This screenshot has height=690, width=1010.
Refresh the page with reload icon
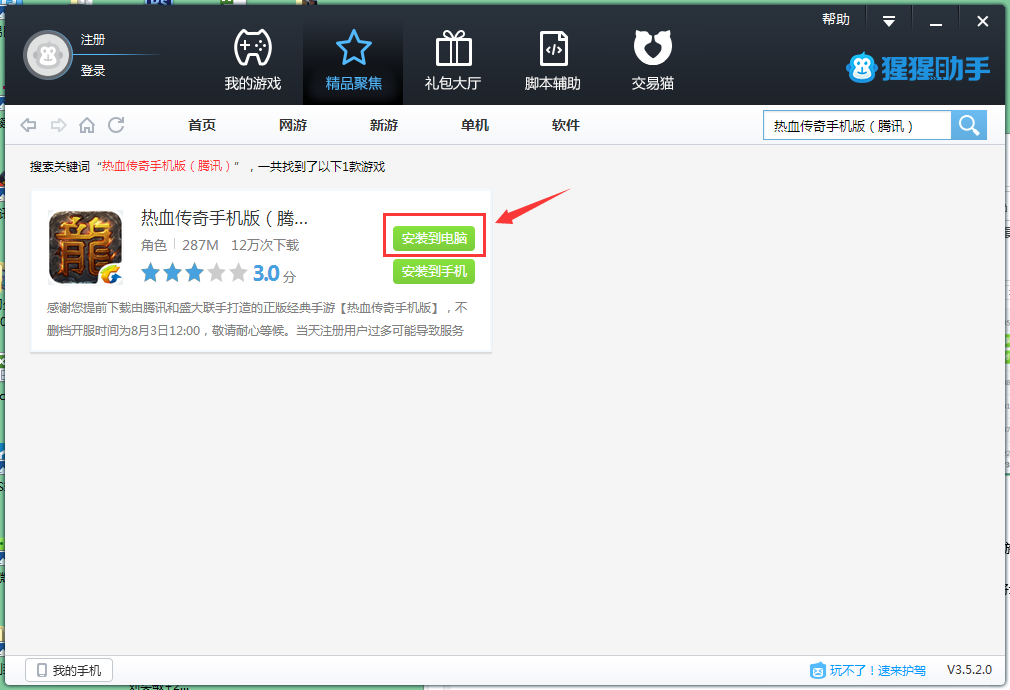116,125
